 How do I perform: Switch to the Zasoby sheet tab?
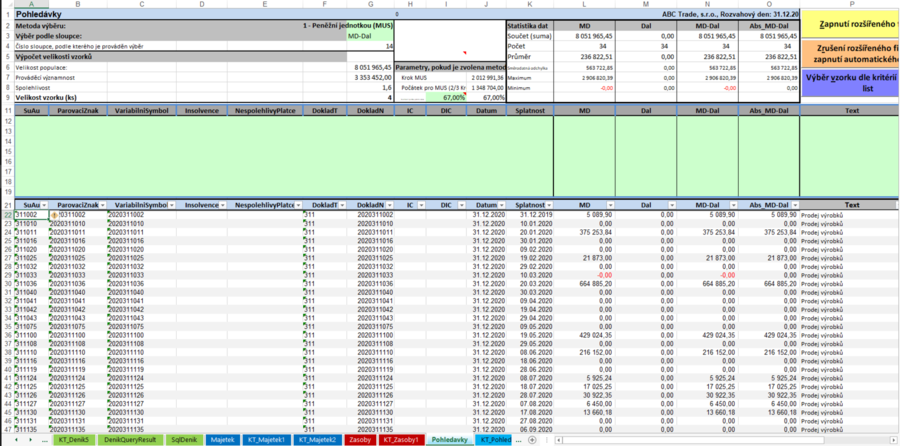click(x=359, y=439)
